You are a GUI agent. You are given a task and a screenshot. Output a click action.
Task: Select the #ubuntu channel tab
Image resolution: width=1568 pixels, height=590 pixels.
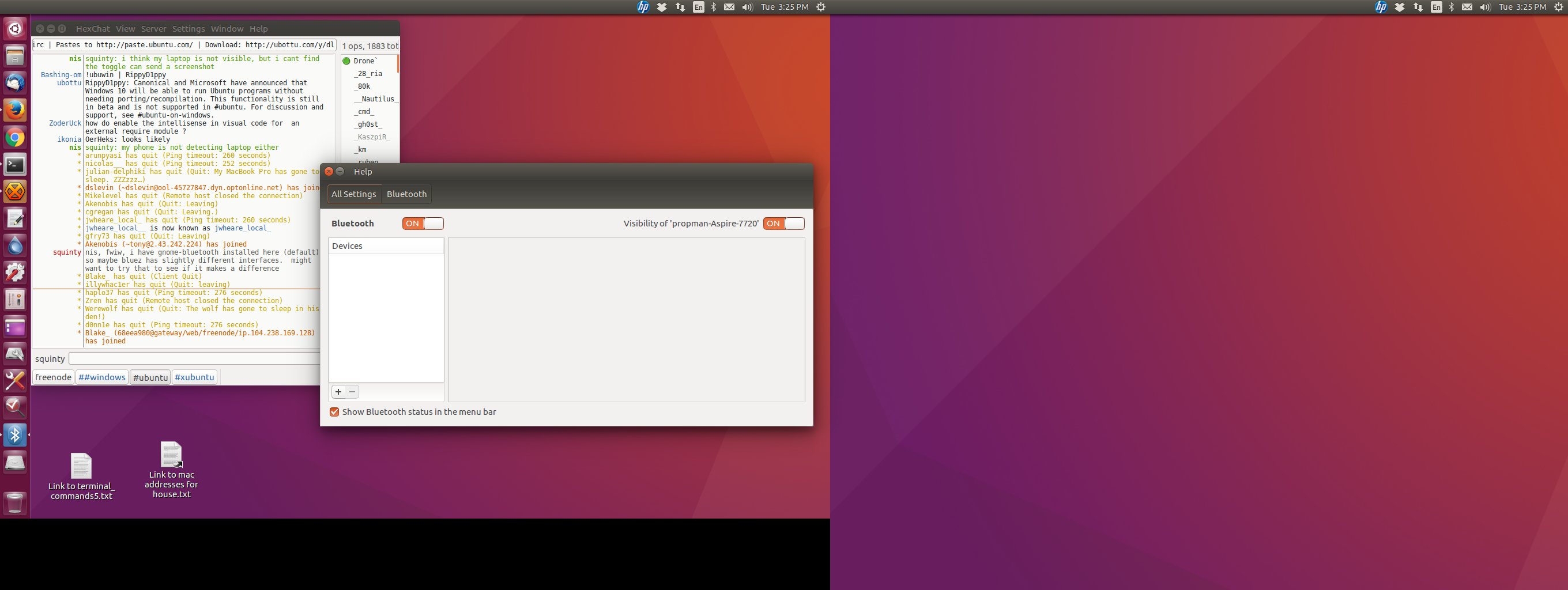pyautogui.click(x=150, y=377)
